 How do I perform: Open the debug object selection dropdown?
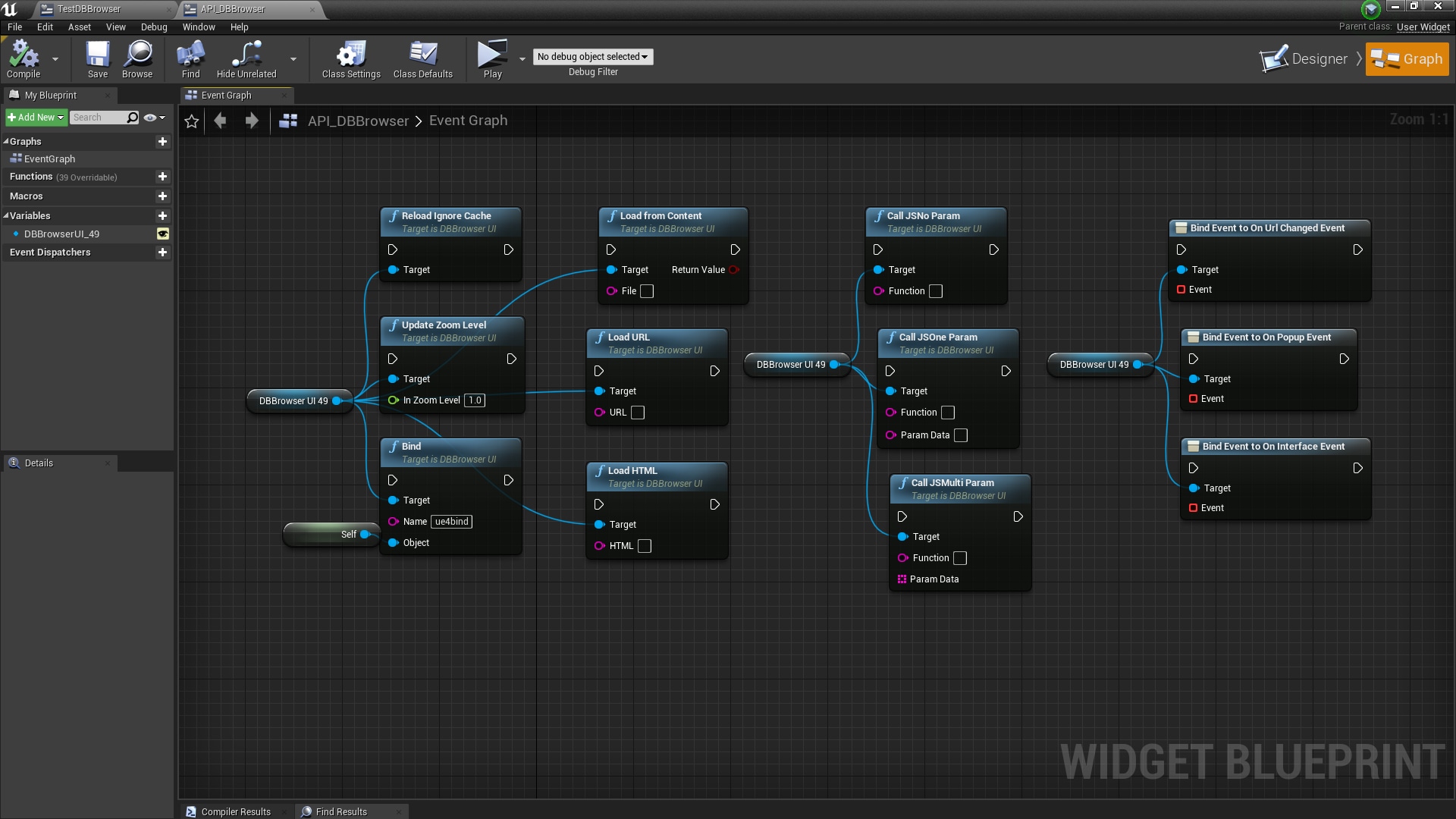[x=592, y=57]
